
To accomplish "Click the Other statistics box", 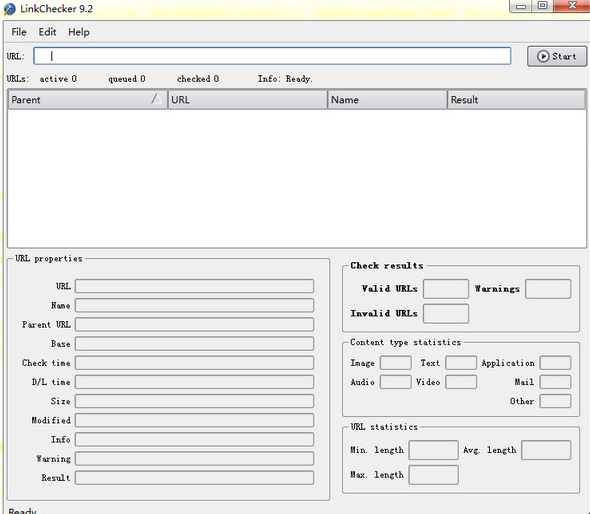I will pos(555,401).
